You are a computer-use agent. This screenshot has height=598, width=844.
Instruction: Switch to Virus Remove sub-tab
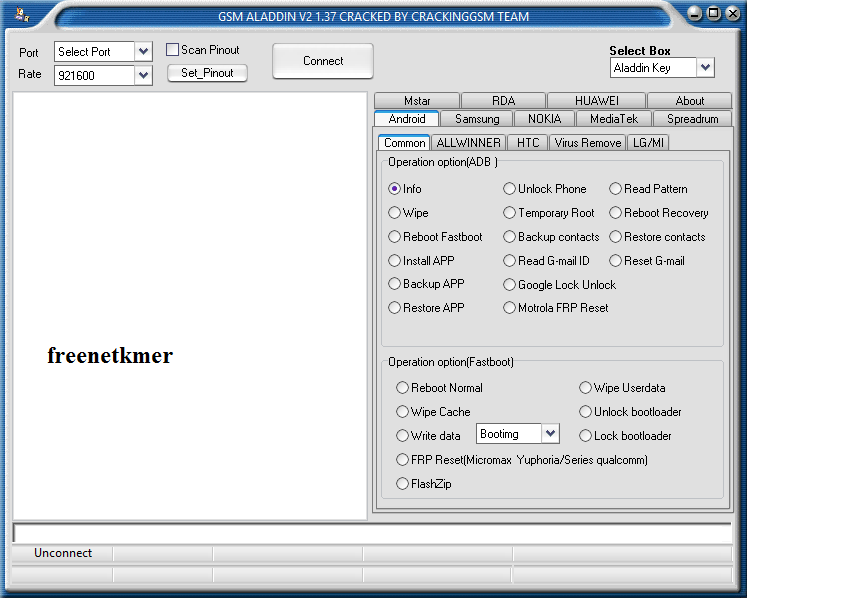587,143
